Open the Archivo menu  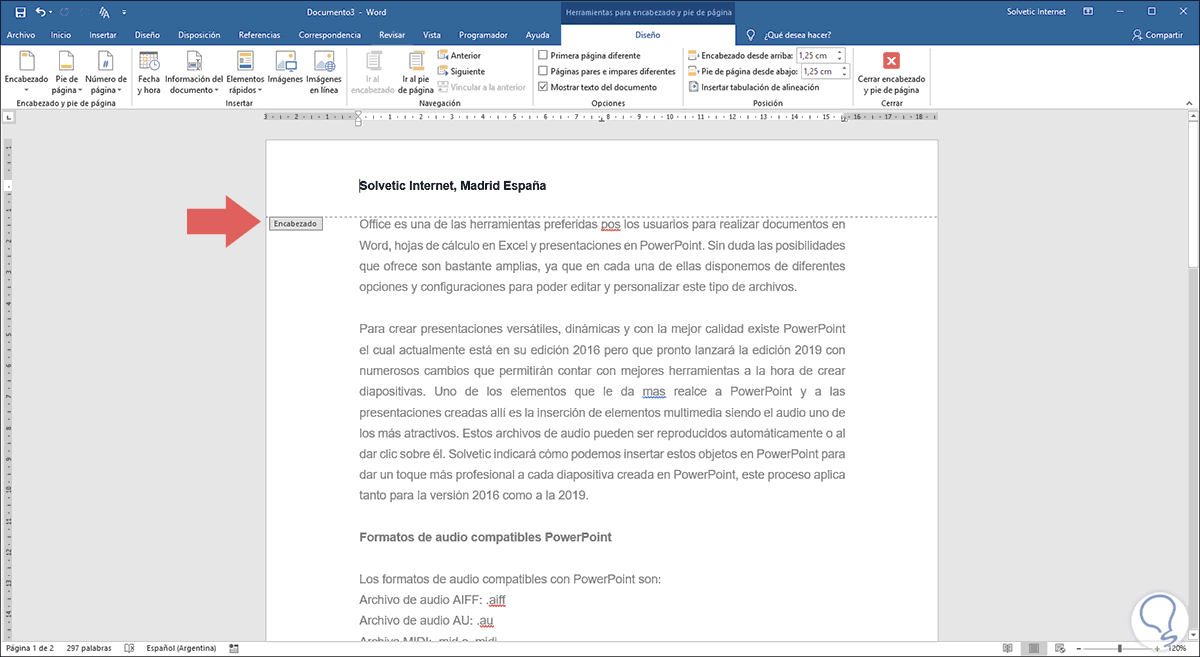pyautogui.click(x=21, y=34)
